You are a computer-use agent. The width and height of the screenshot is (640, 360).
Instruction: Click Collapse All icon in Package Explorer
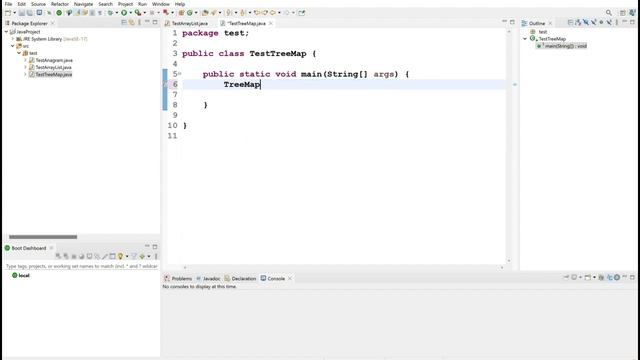pyautogui.click(x=123, y=22)
